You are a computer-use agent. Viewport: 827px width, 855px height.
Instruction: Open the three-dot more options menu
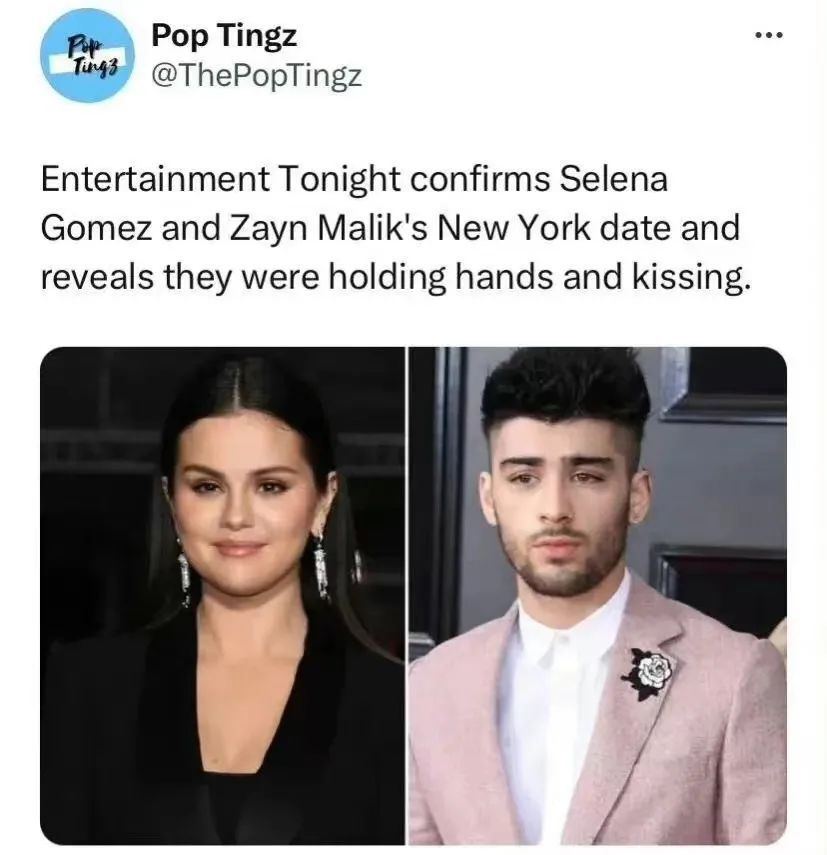click(769, 35)
